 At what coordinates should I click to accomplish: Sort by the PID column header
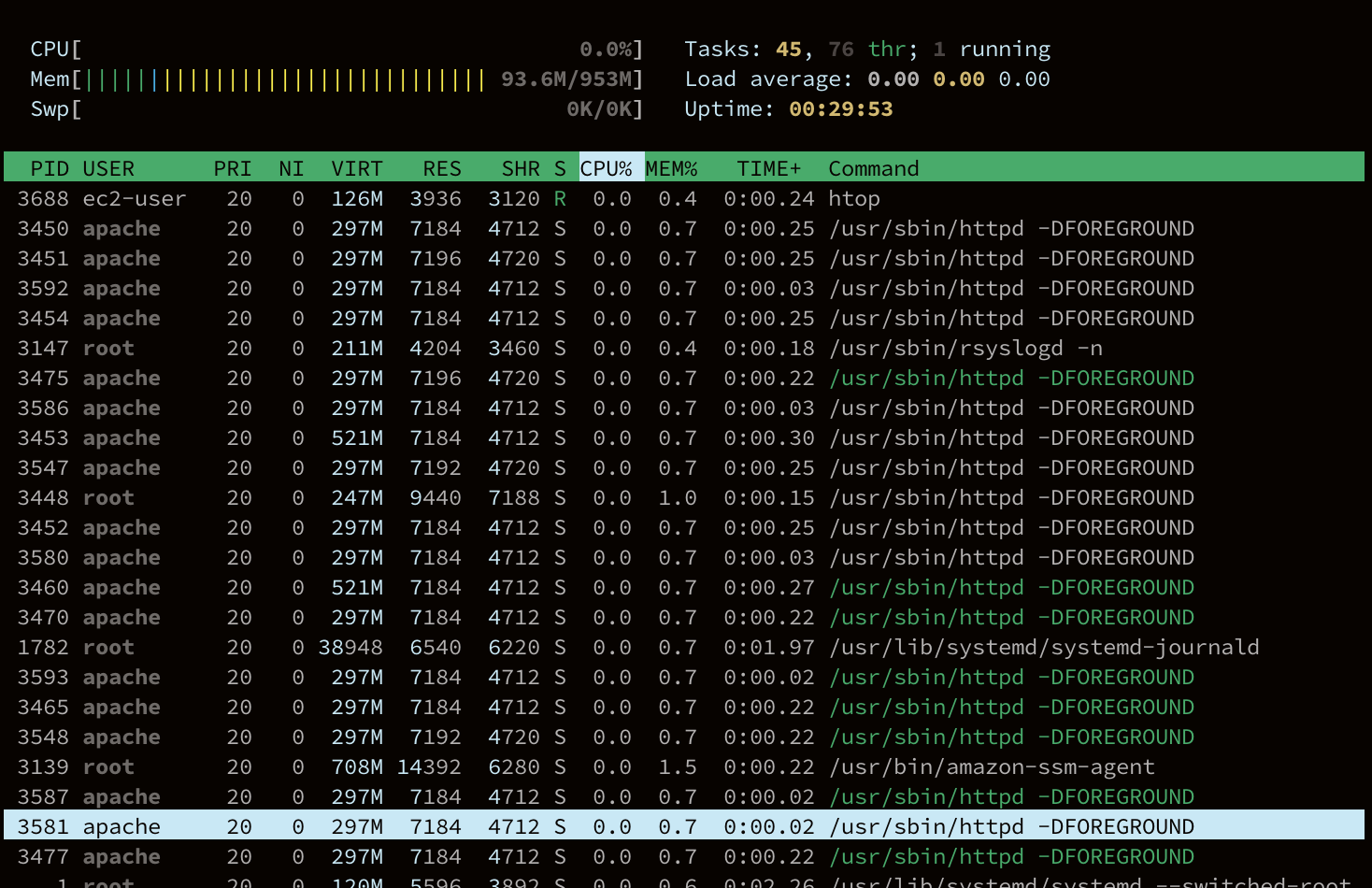[50, 168]
